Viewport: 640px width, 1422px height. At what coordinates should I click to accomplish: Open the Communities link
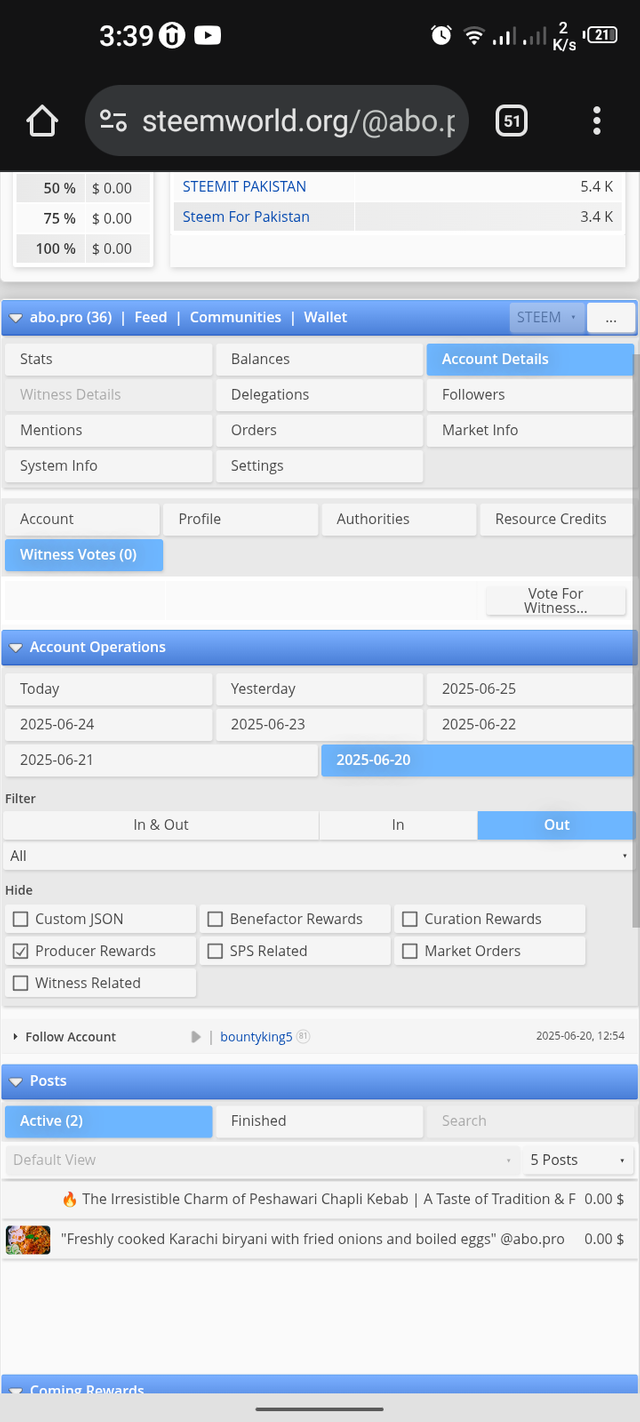pyautogui.click(x=235, y=317)
